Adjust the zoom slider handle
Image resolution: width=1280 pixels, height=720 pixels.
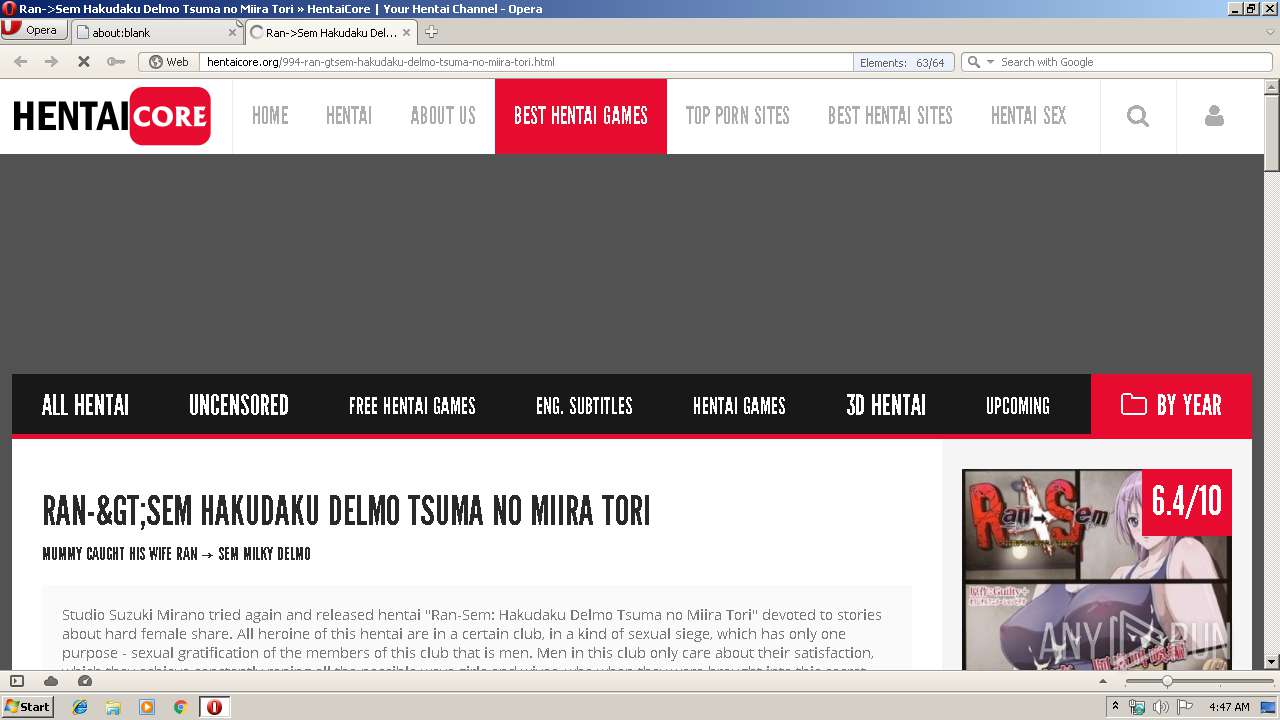coord(1166,681)
